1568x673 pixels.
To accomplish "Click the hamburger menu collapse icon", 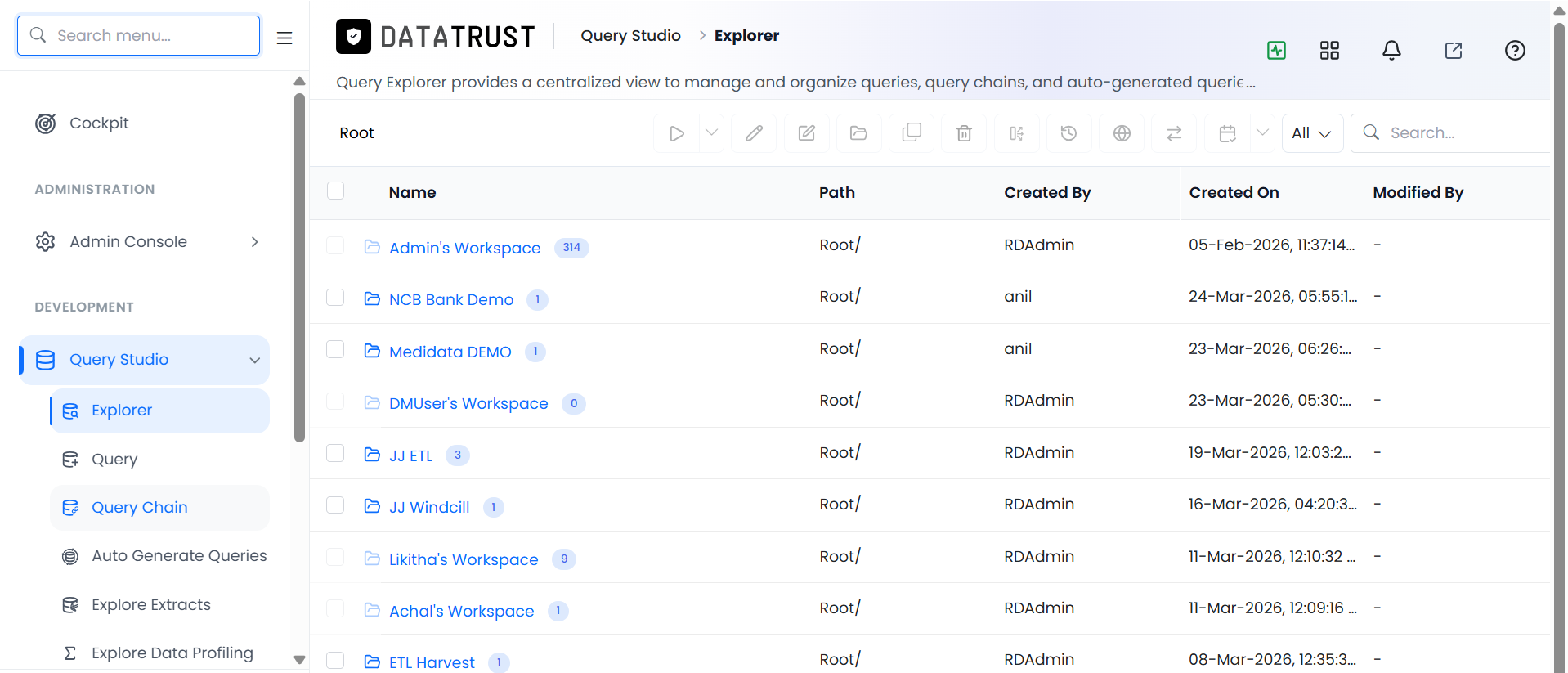I will point(284,38).
